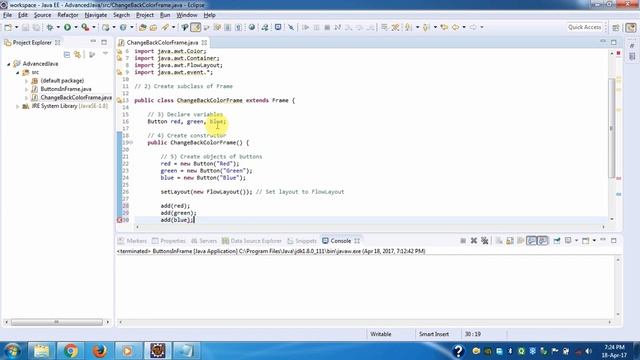Collapse the AdvancedJava project node
Viewport: 640px width, 360px height.
9,64
